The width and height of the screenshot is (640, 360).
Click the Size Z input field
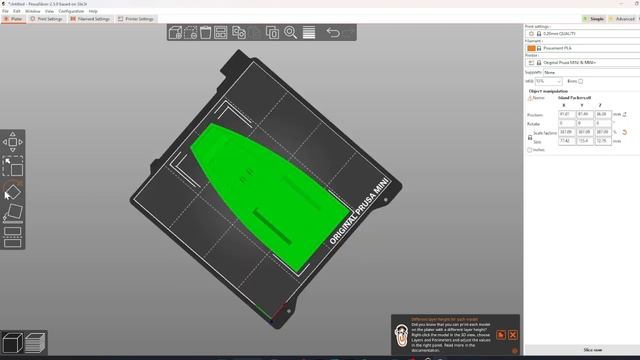[x=603, y=141]
